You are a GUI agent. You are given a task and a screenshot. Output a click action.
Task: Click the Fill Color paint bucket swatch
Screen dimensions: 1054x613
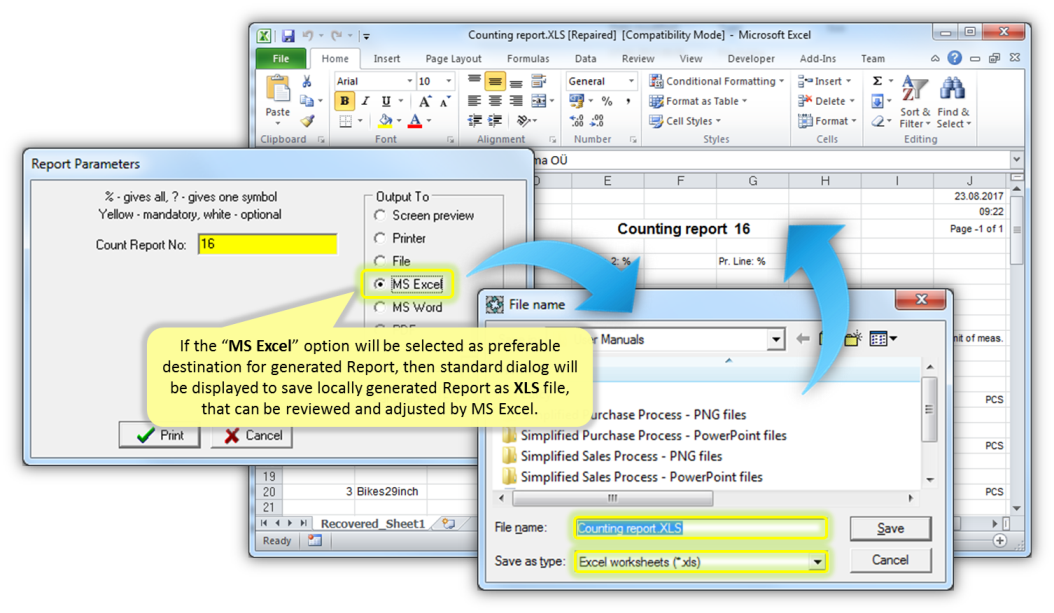(384, 121)
